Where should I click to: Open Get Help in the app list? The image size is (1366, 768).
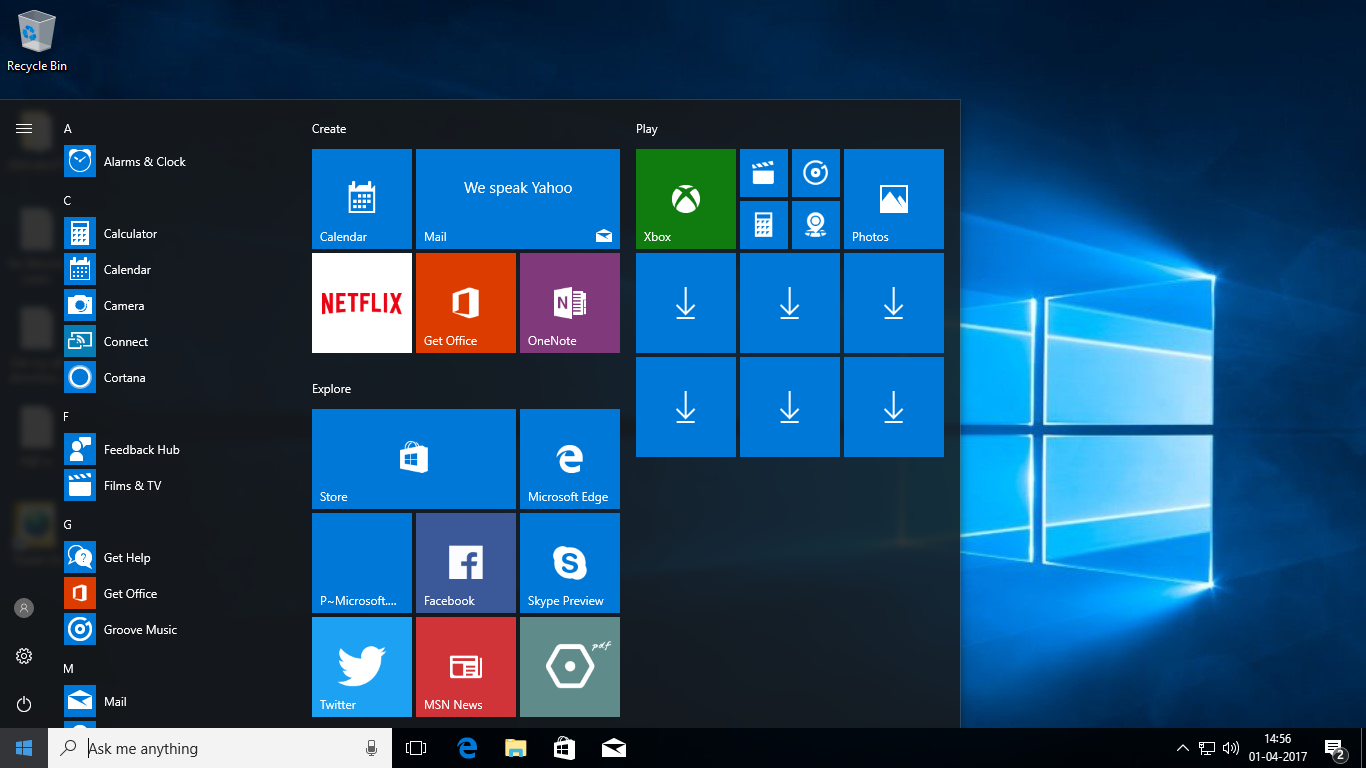[180, 557]
